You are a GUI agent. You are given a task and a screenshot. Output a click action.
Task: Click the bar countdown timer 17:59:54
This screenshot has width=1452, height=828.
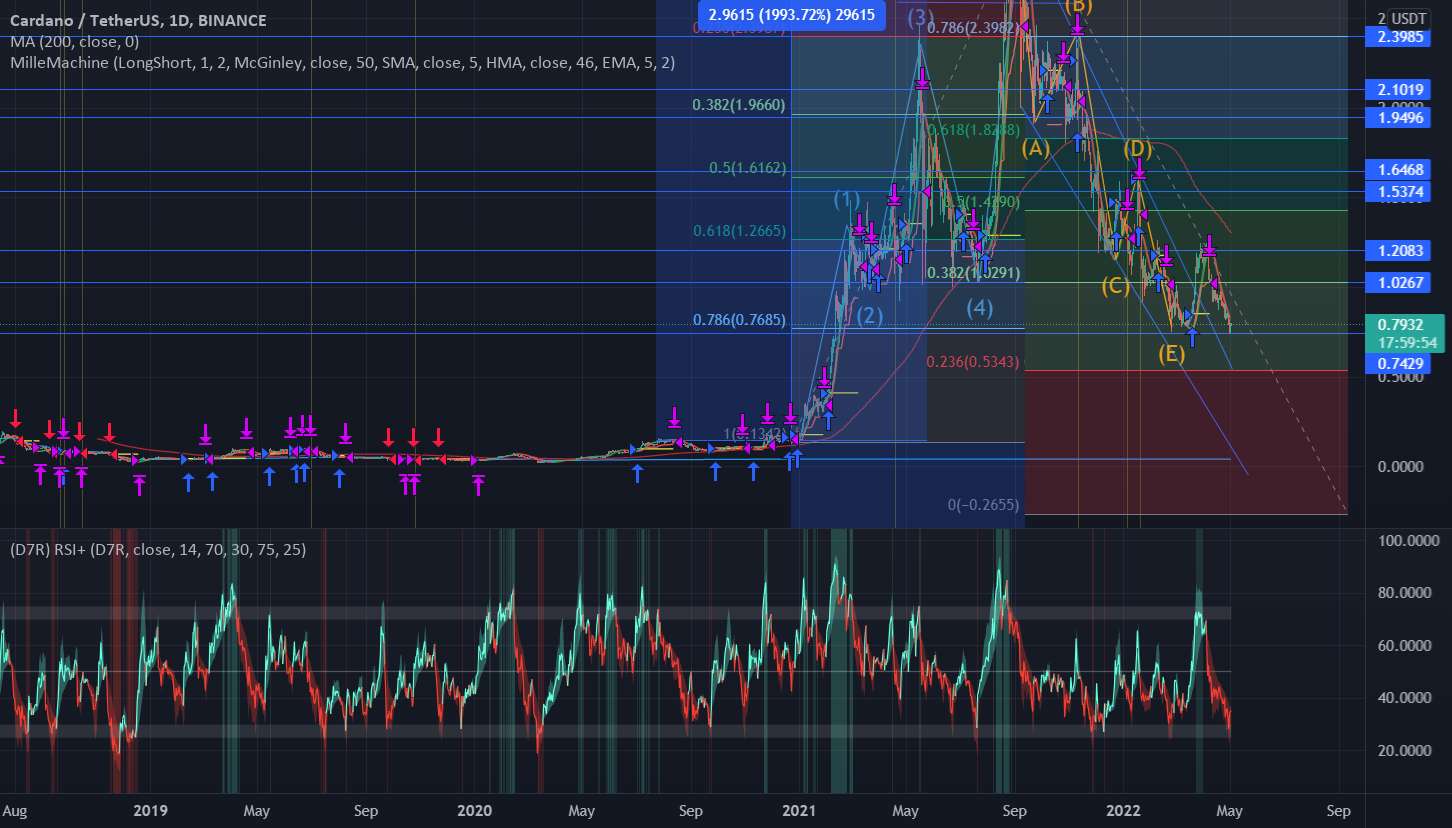(x=1405, y=342)
